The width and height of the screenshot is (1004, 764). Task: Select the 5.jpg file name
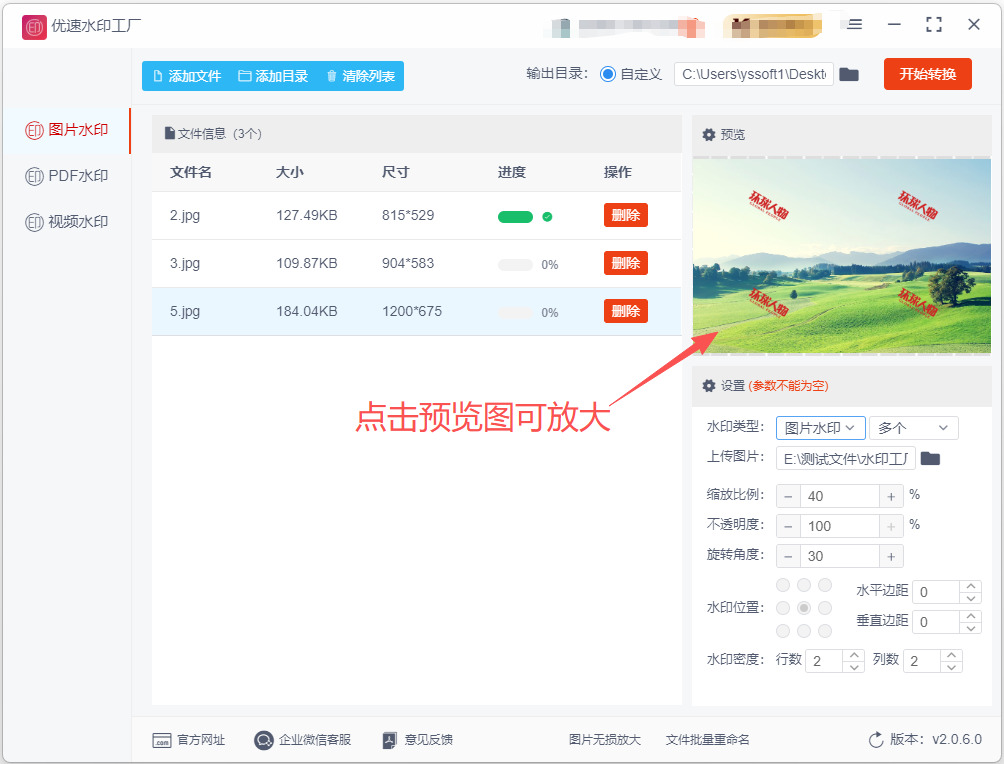pyautogui.click(x=185, y=311)
